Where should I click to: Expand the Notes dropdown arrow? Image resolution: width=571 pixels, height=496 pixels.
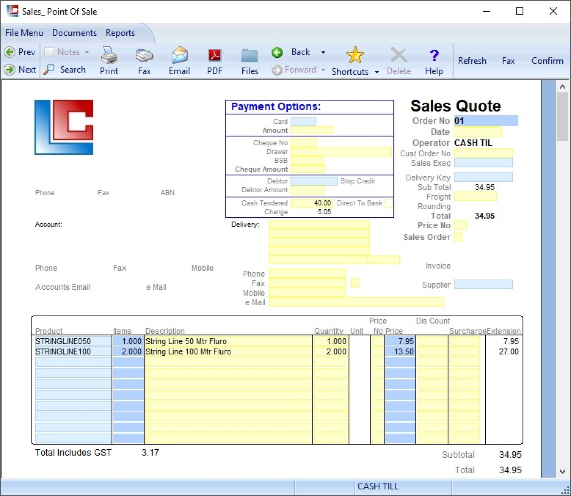(x=87, y=52)
